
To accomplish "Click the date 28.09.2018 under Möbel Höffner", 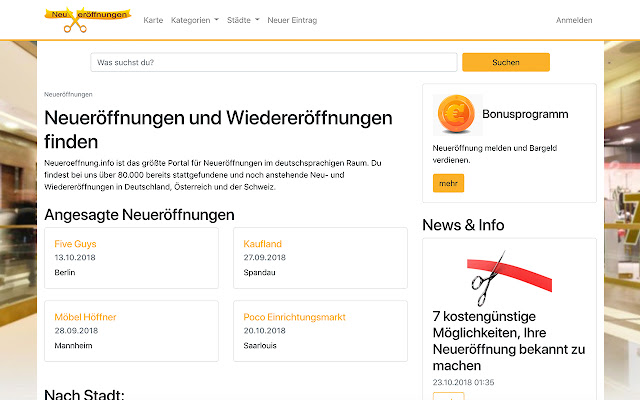I will [x=76, y=331].
